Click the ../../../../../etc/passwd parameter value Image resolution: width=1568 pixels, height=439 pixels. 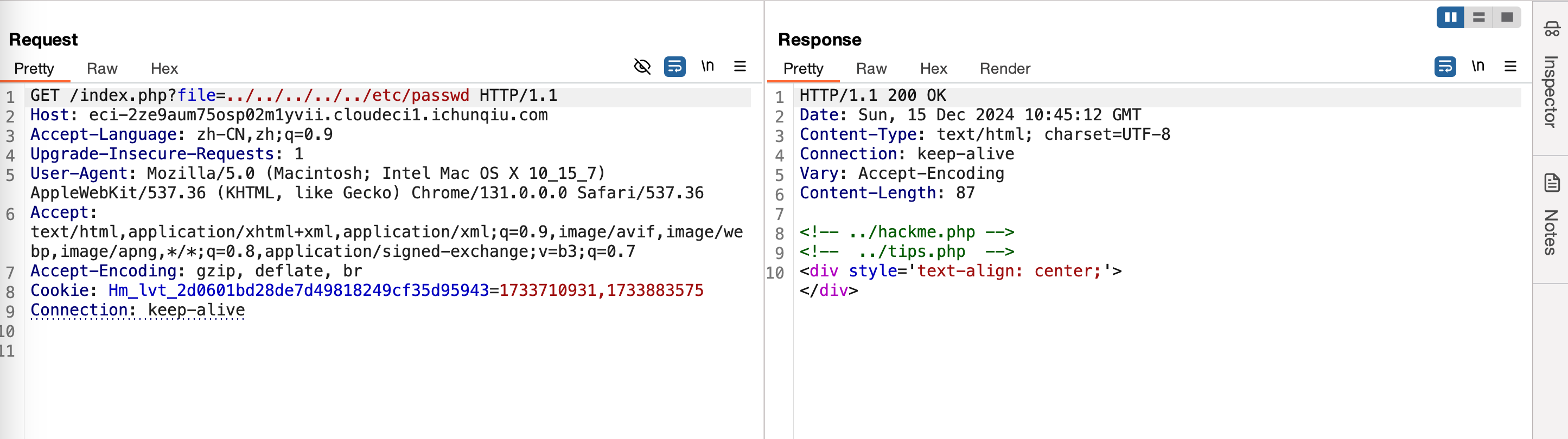point(348,95)
